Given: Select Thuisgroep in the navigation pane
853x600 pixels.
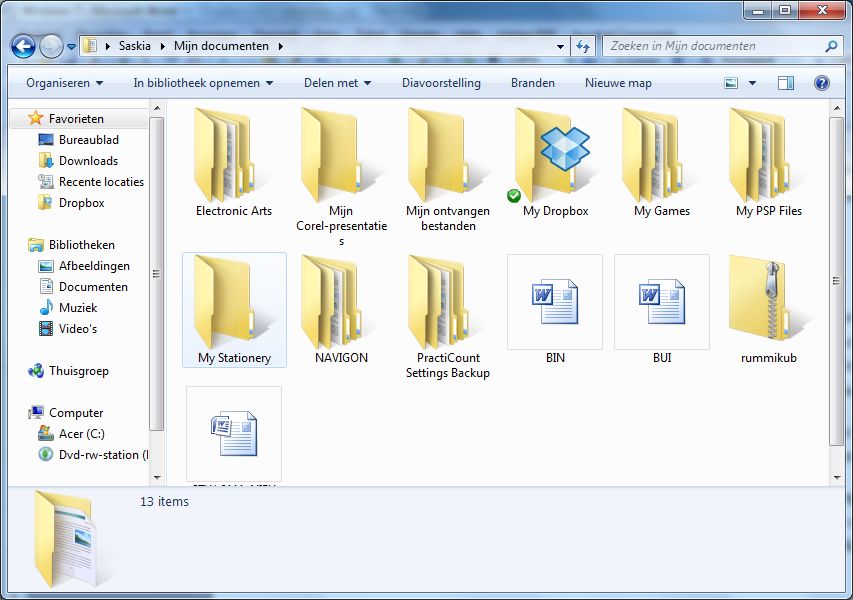Looking at the screenshot, I should (x=69, y=371).
